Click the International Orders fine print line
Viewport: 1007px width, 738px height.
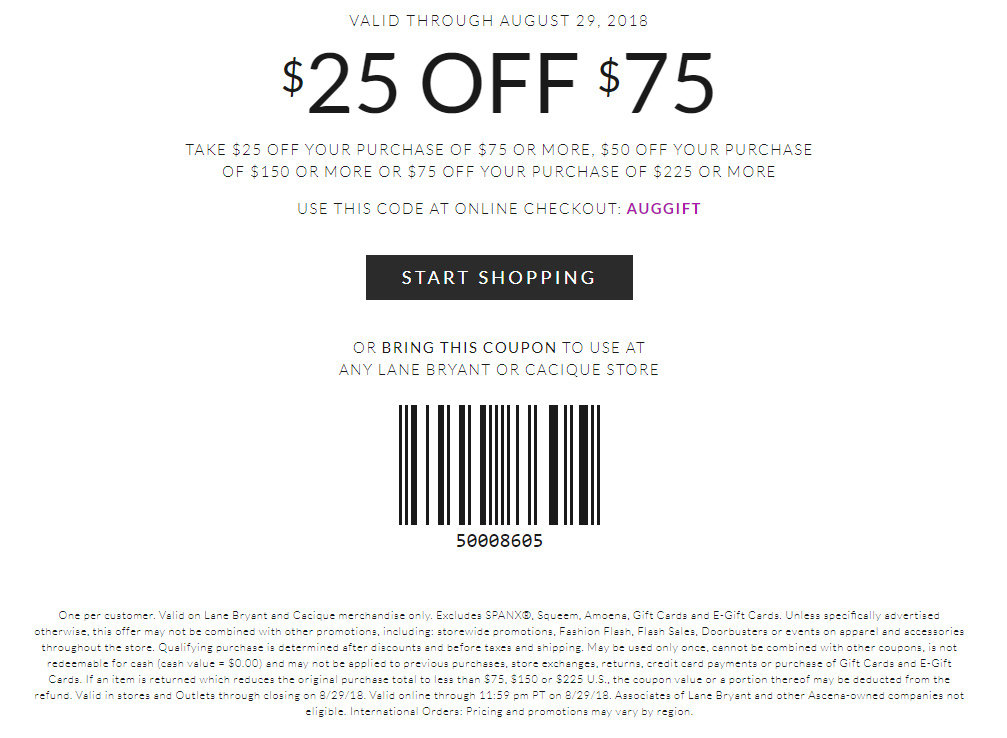point(499,711)
